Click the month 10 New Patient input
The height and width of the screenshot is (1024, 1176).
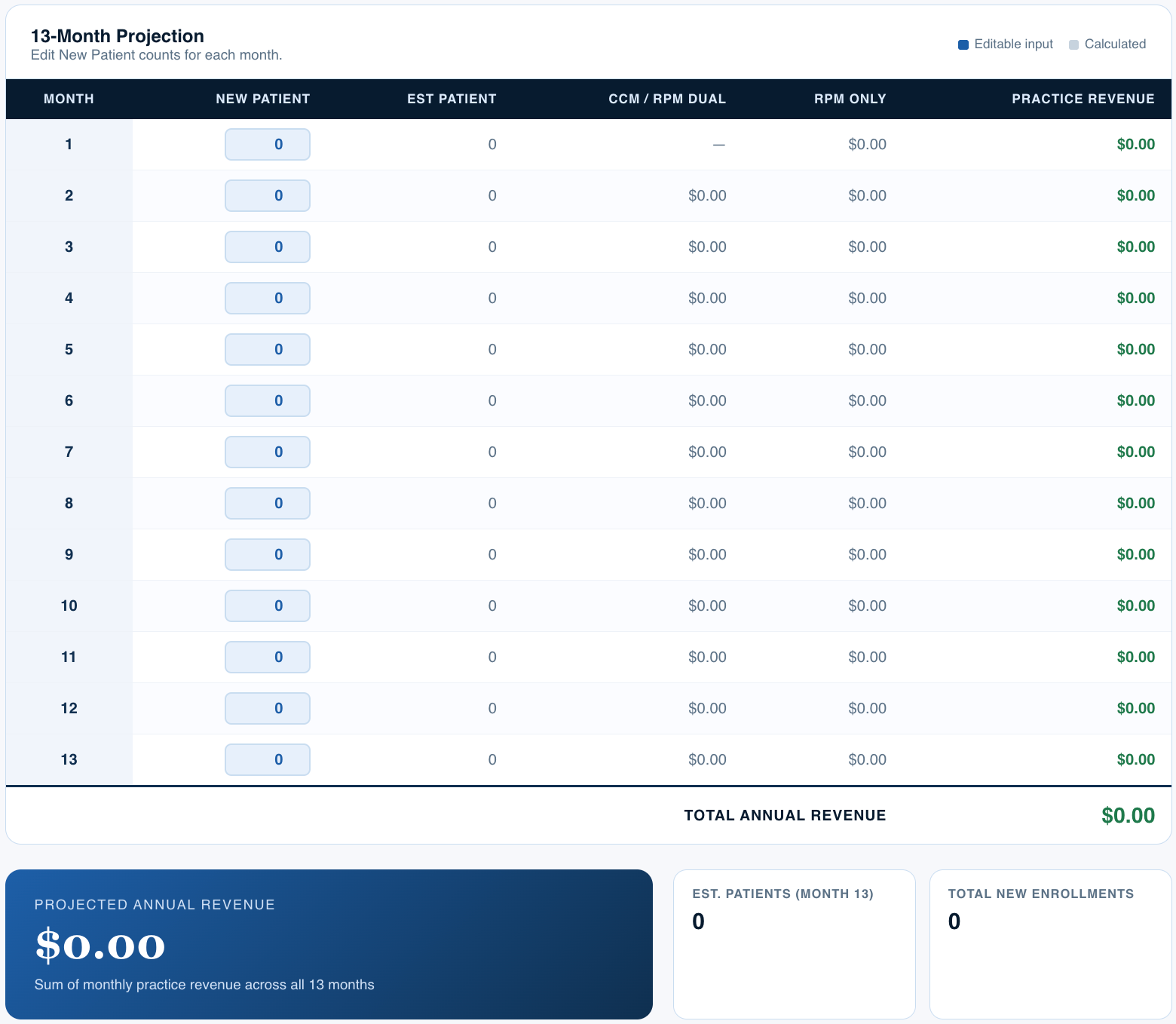[268, 606]
